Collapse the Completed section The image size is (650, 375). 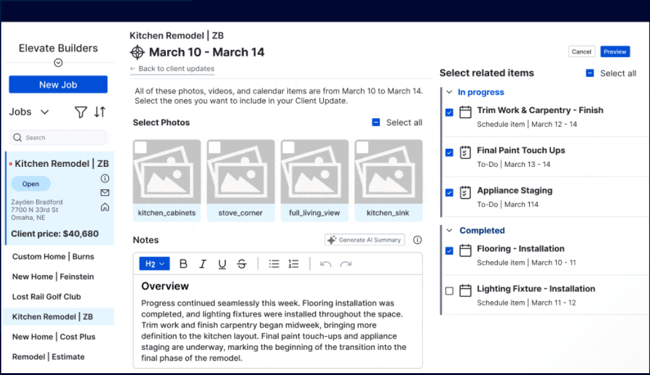point(449,230)
